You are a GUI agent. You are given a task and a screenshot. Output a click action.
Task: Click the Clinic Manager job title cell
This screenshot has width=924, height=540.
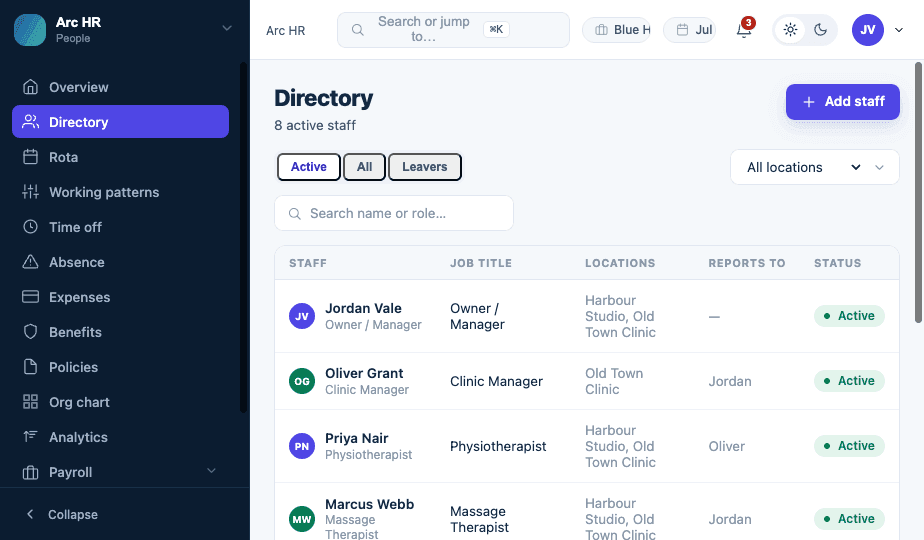(x=496, y=381)
